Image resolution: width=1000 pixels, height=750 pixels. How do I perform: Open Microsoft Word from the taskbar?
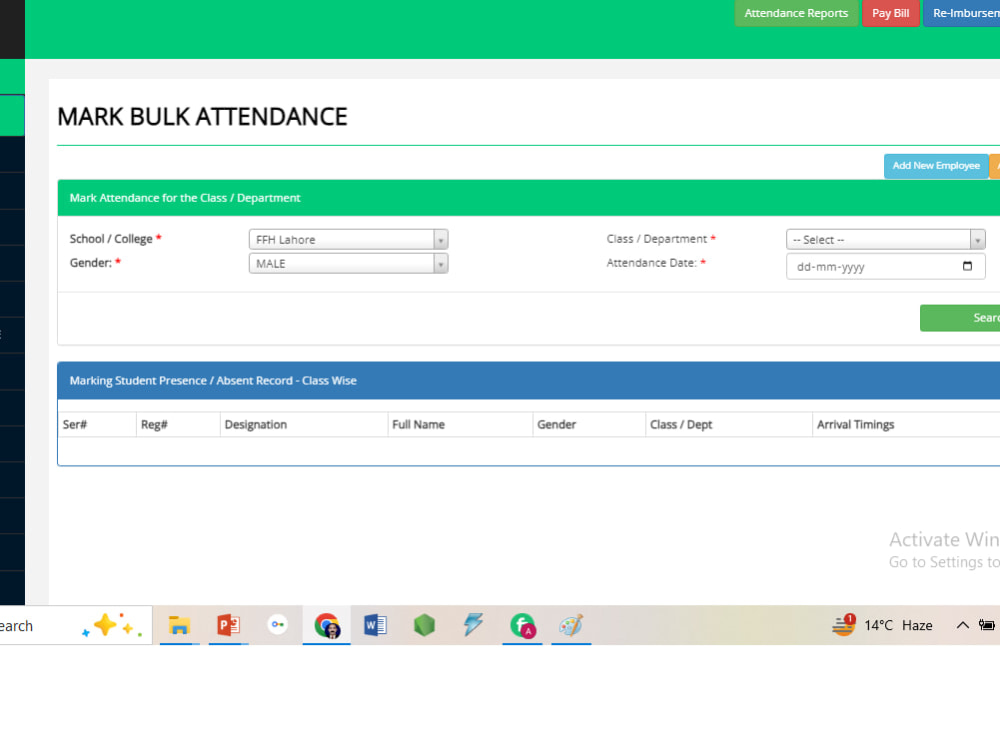pos(375,625)
